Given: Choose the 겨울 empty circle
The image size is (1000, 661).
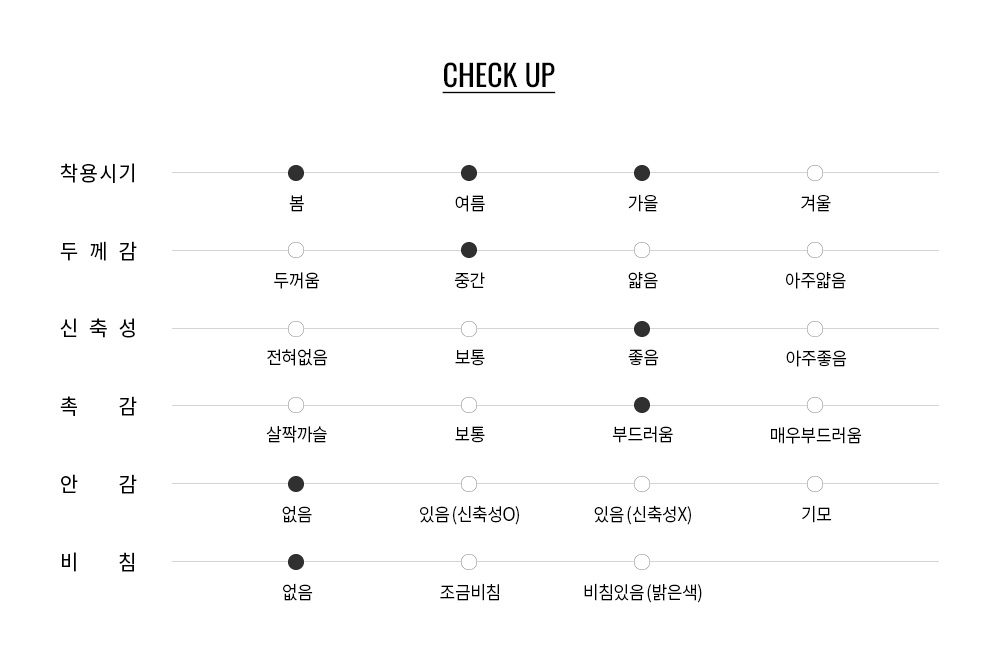Looking at the screenshot, I should [815, 173].
